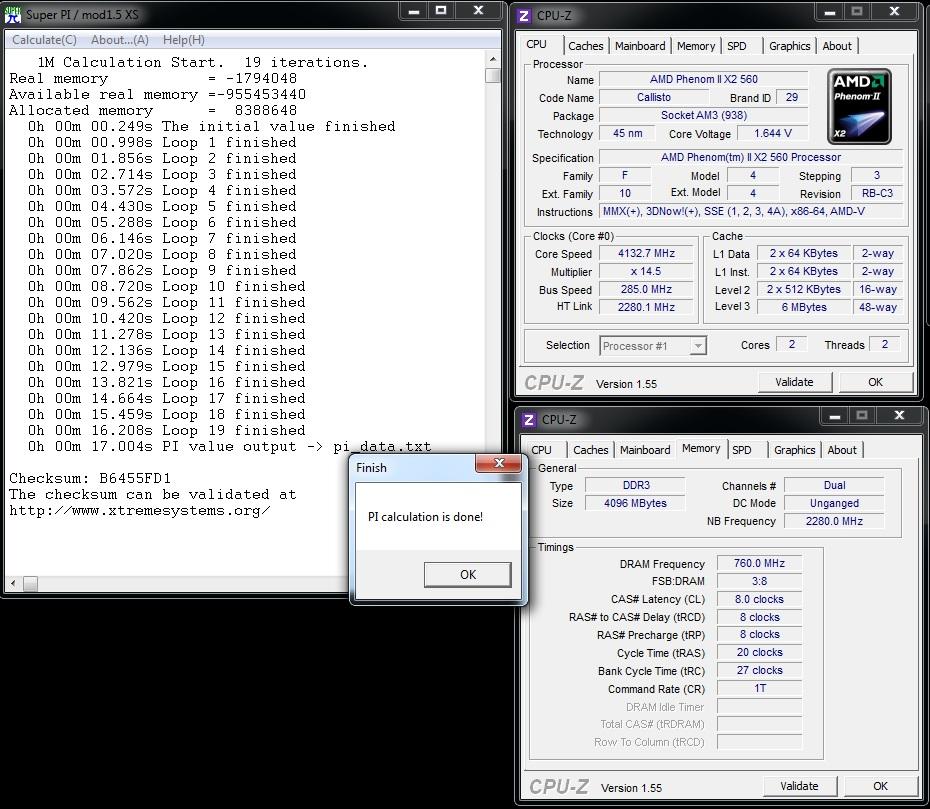The height and width of the screenshot is (809, 930).
Task: Click OK in bottom CPU-Z window
Action: (x=880, y=786)
